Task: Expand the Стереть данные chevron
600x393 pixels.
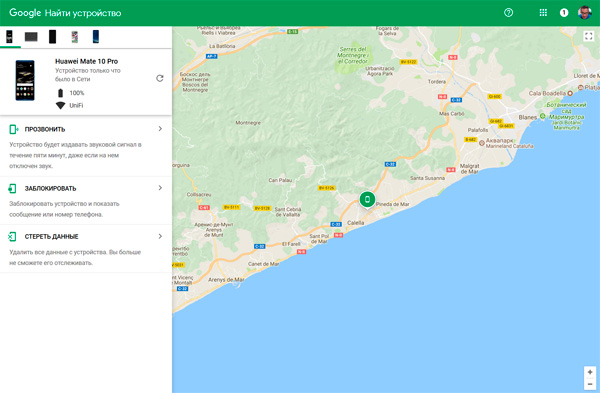Action: [160, 236]
